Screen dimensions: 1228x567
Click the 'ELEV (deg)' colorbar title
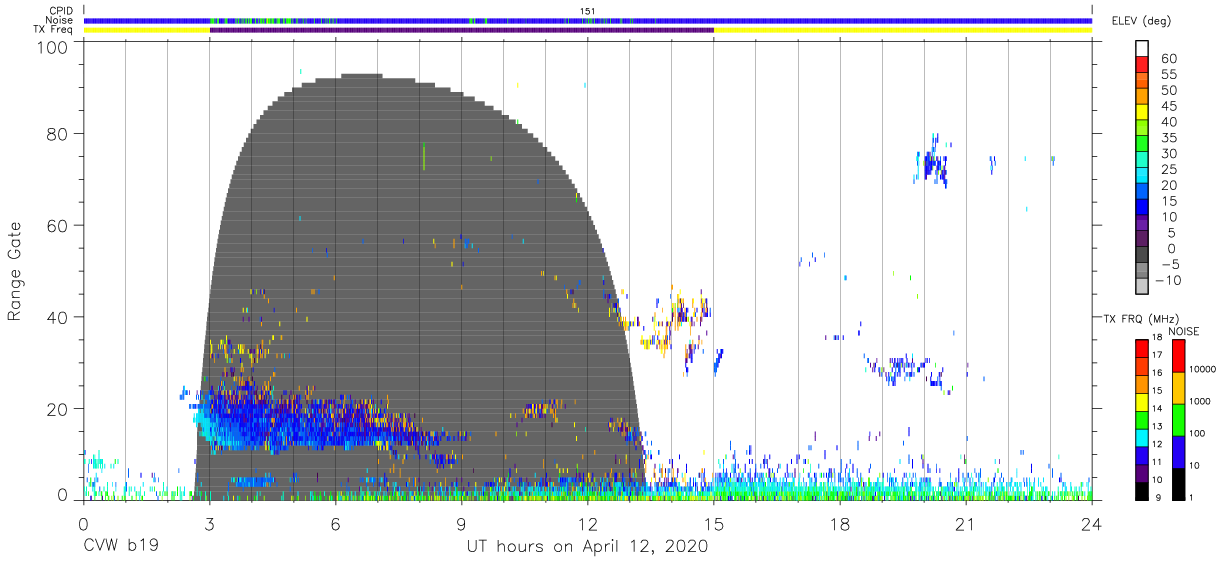pyautogui.click(x=1141, y=20)
